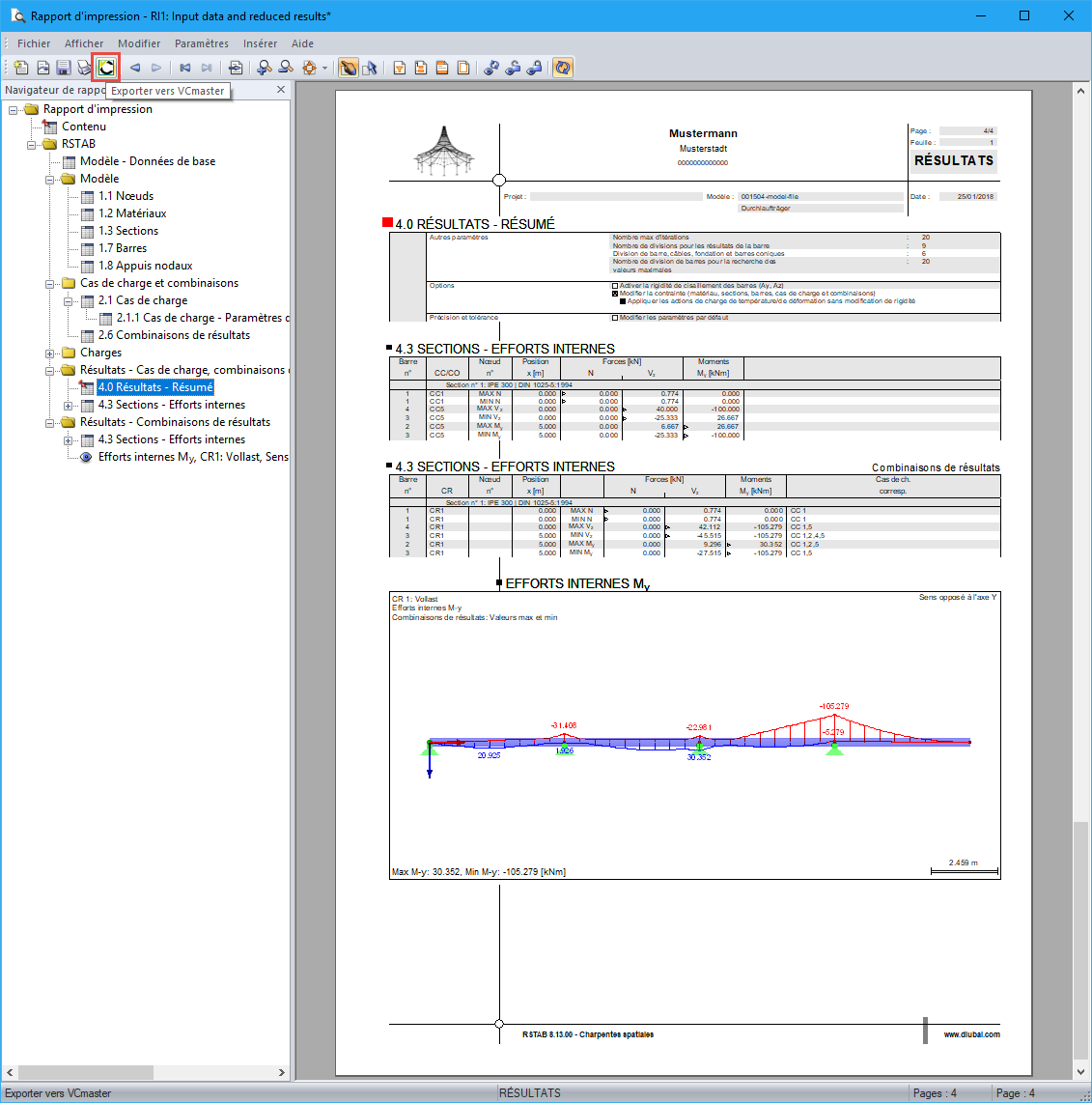Collapse the RSTAB tree node
Screen dimensions: 1092x1103
[32, 144]
